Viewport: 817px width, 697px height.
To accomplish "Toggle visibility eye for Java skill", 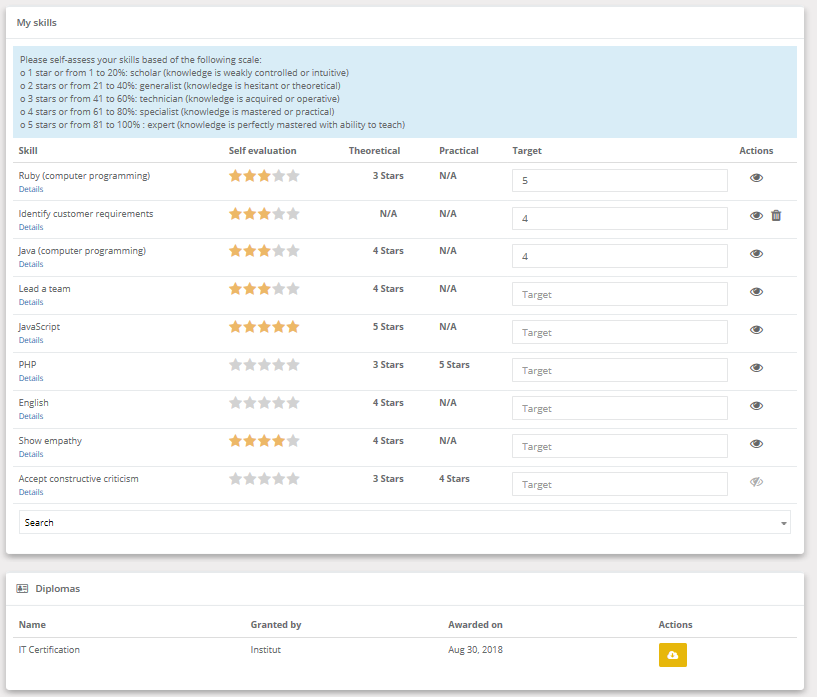I will 756,254.
